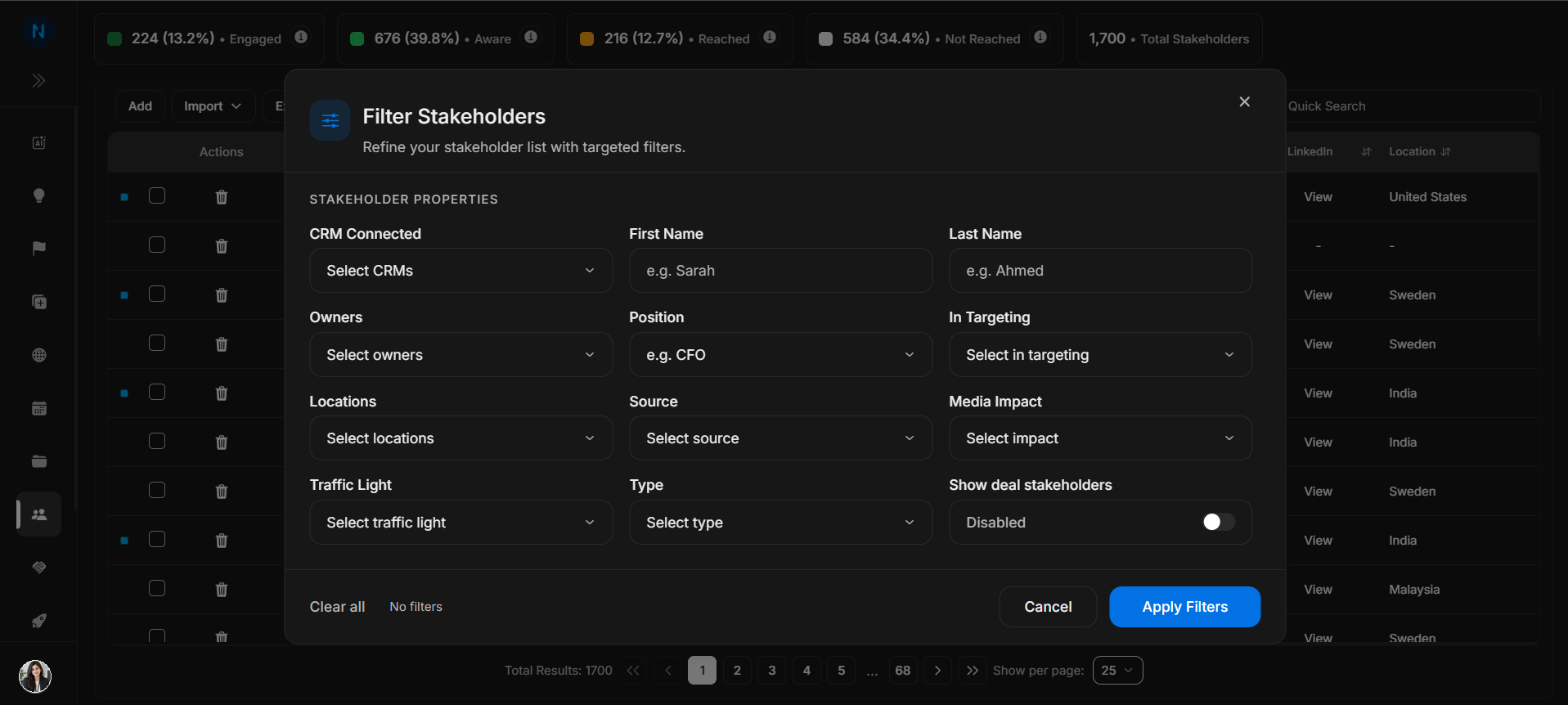The image size is (1568, 705).
Task: Delete the United States row via trash icon
Action: 222,197
